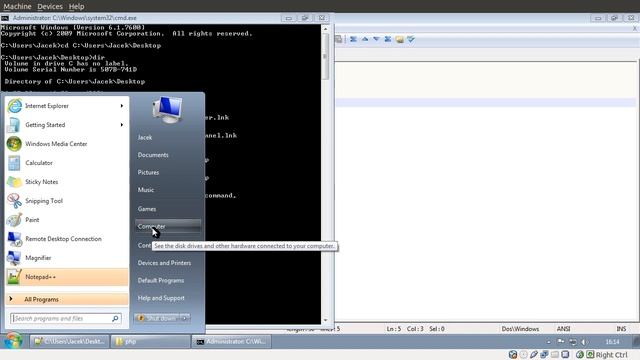This screenshot has width=640, height=360.
Task: Open Computer from Start menu
Action: 168,226
